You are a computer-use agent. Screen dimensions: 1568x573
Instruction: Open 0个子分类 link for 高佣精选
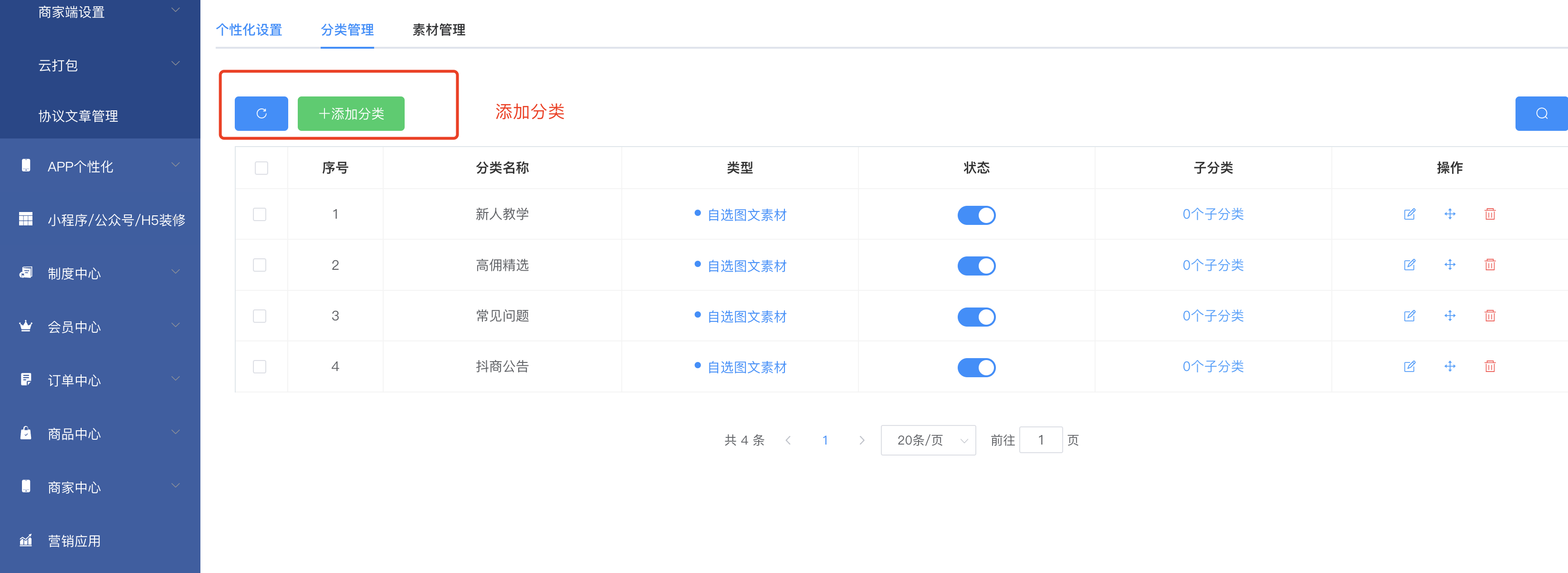tap(1213, 265)
